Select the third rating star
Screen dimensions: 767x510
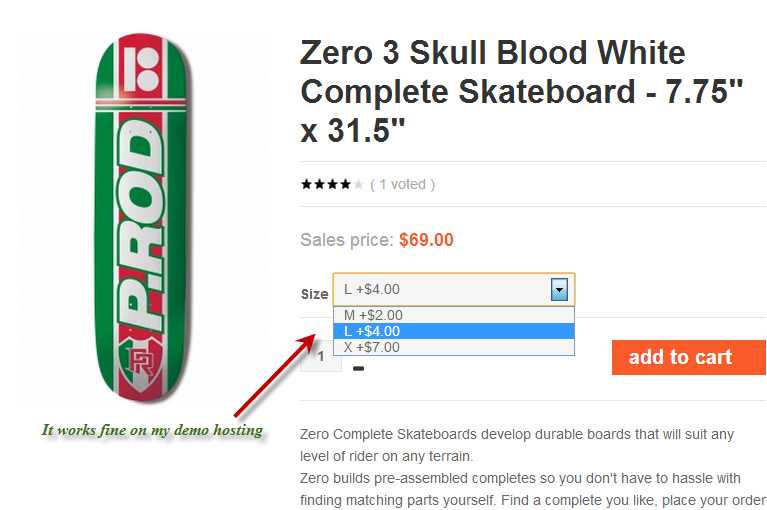tap(332, 184)
